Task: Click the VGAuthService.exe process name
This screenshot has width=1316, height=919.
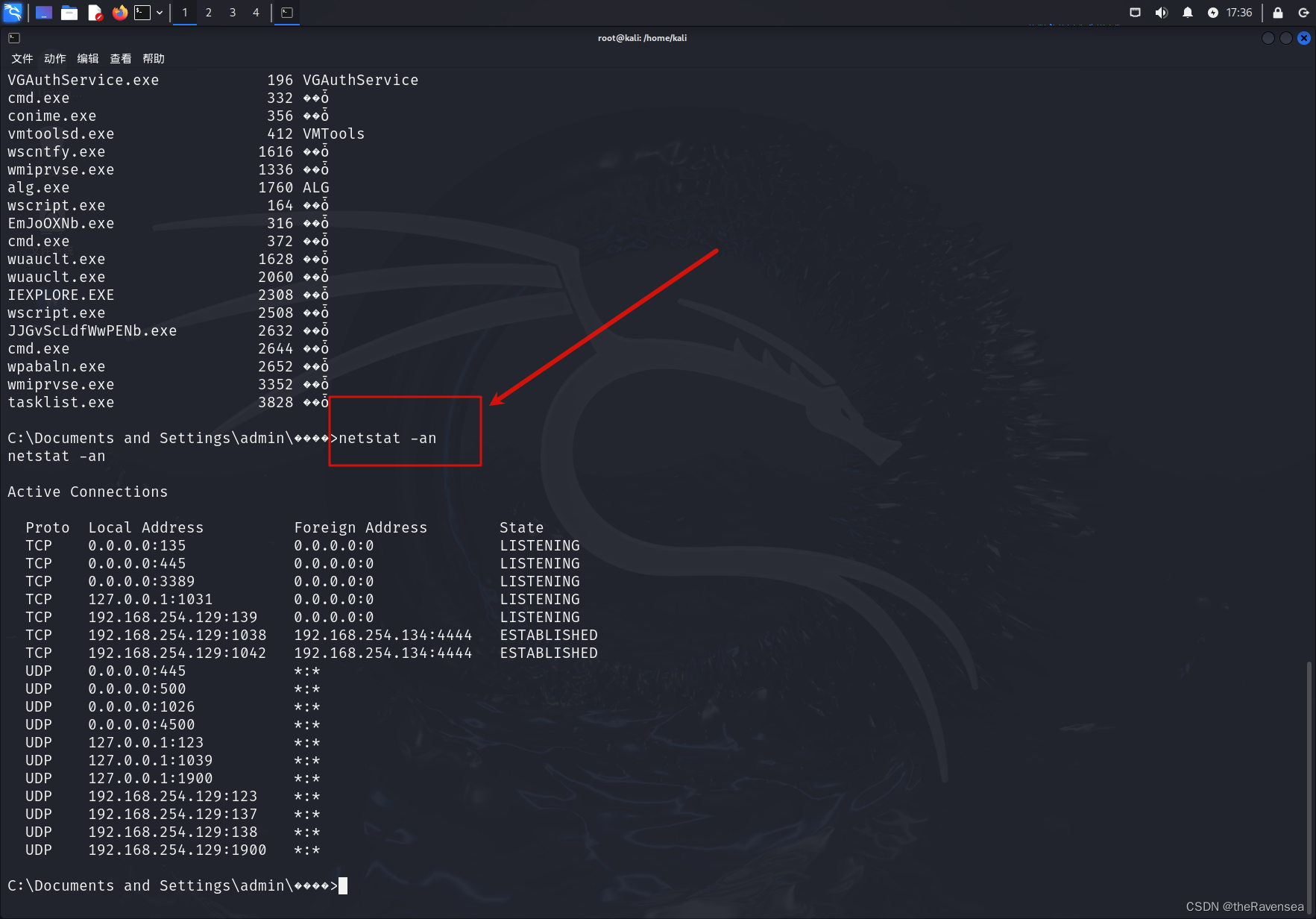Action: [84, 80]
